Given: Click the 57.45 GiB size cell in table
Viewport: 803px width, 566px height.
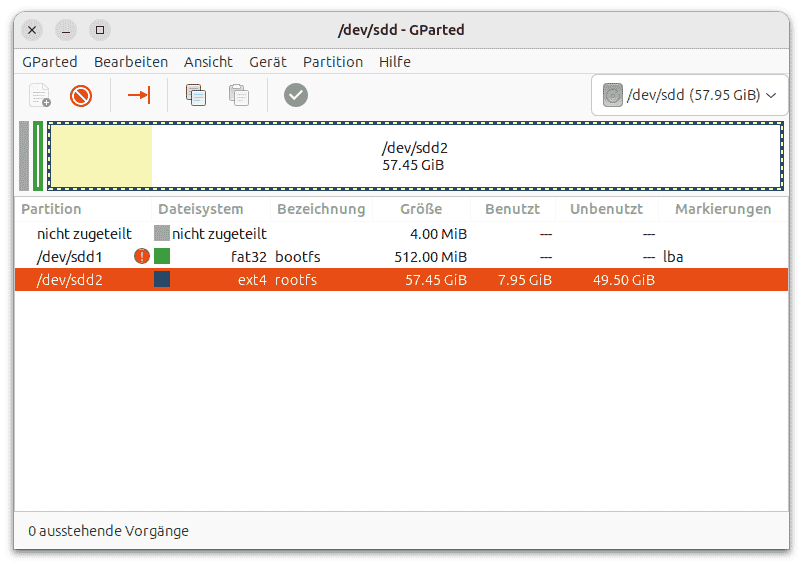Looking at the screenshot, I should (x=436, y=280).
